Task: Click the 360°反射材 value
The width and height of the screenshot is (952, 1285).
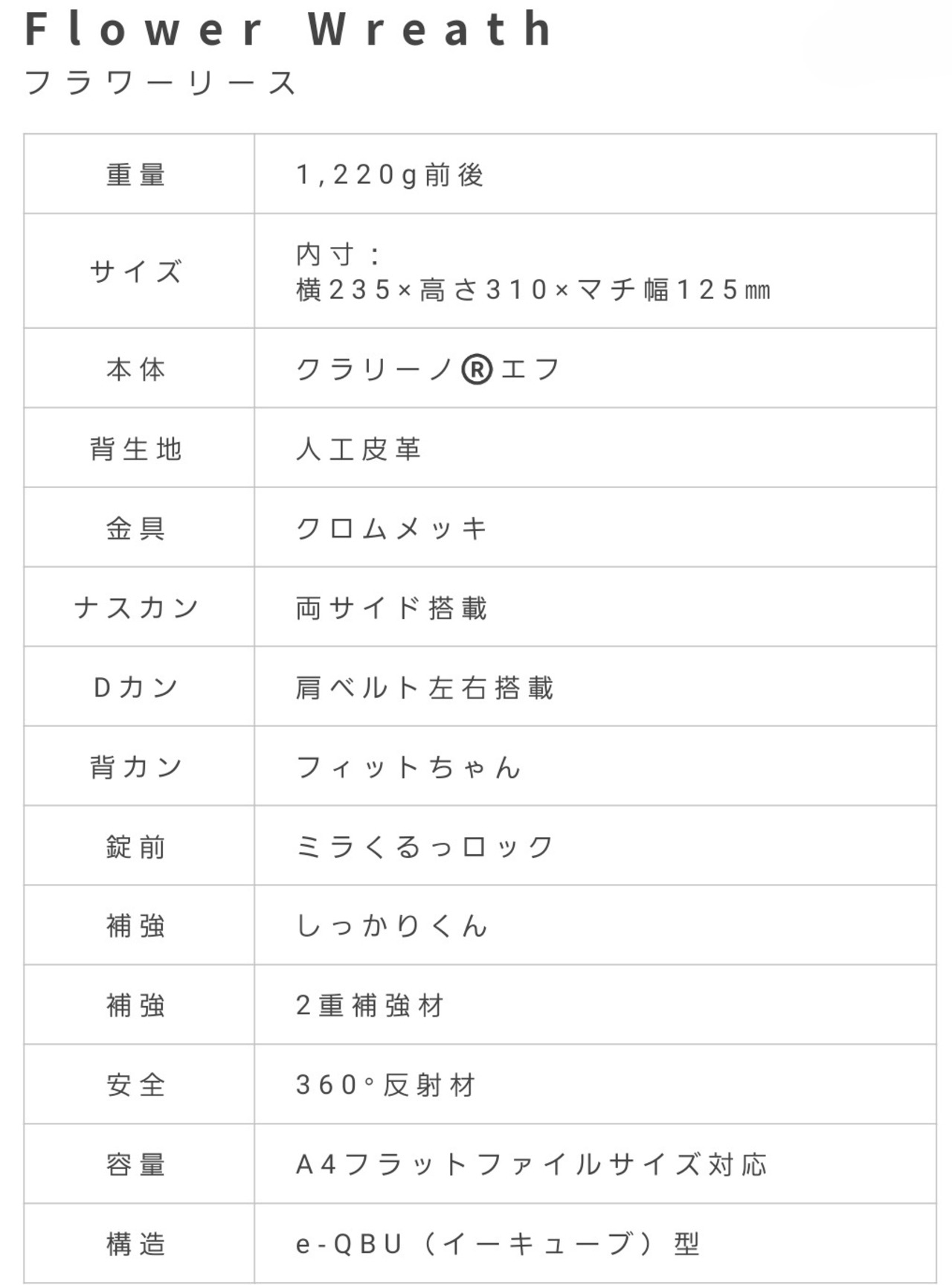Action: 385,1085
